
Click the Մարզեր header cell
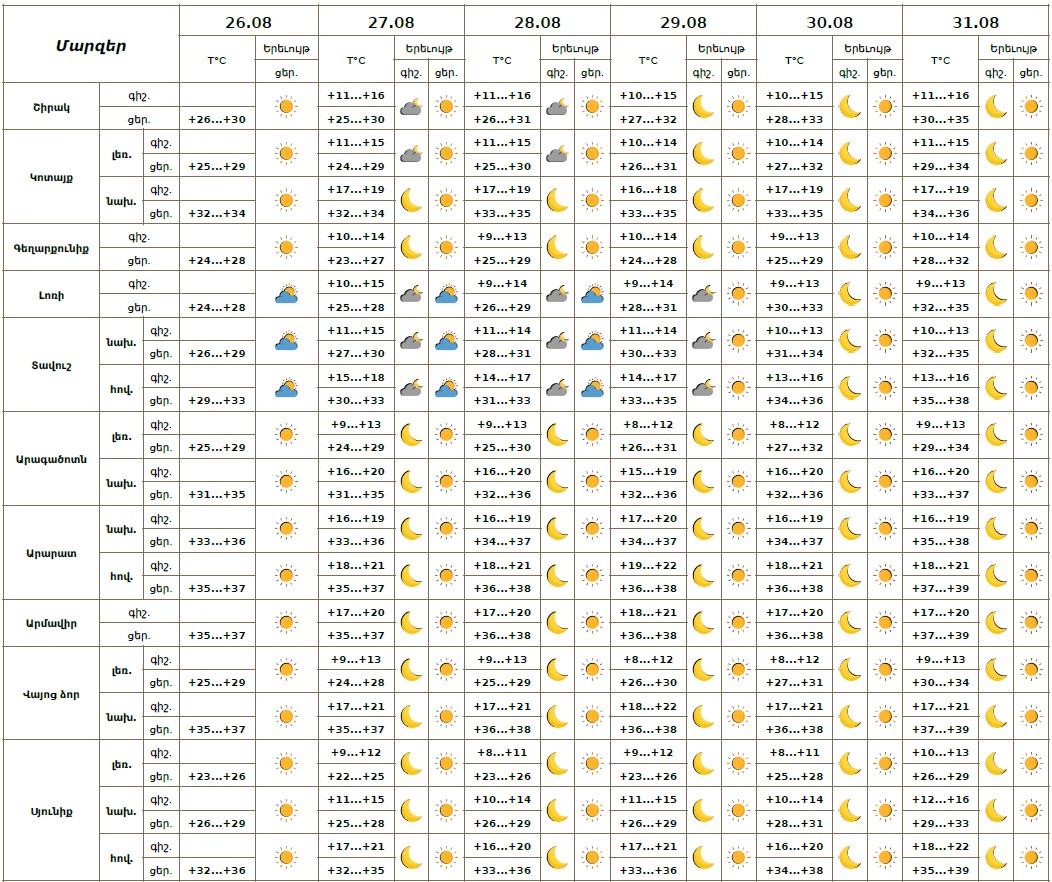coord(91,45)
